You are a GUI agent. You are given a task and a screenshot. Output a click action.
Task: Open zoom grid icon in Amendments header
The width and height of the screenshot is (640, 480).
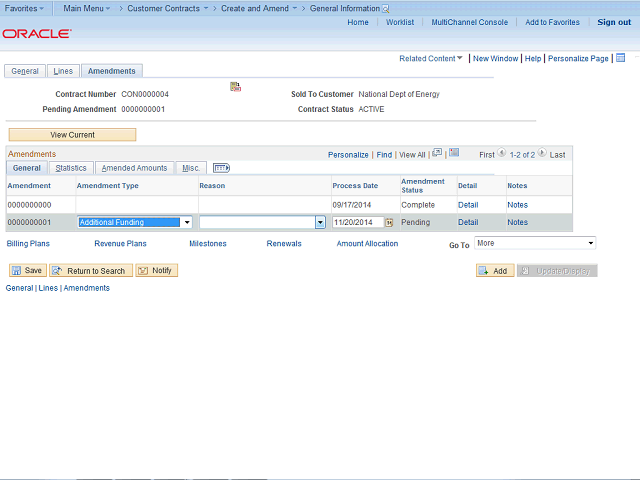[437, 153]
